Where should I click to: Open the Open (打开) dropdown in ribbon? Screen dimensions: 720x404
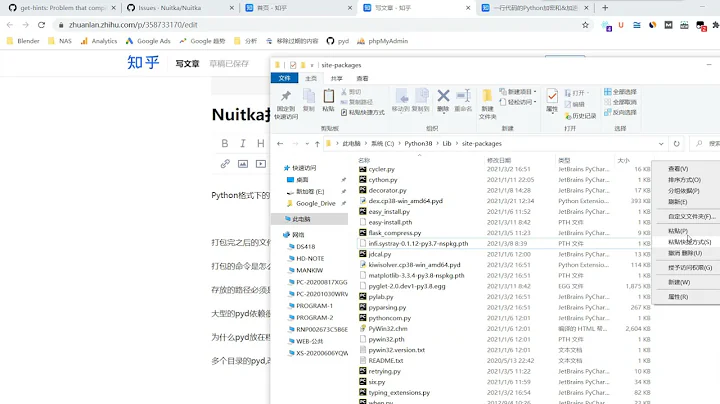575,93
